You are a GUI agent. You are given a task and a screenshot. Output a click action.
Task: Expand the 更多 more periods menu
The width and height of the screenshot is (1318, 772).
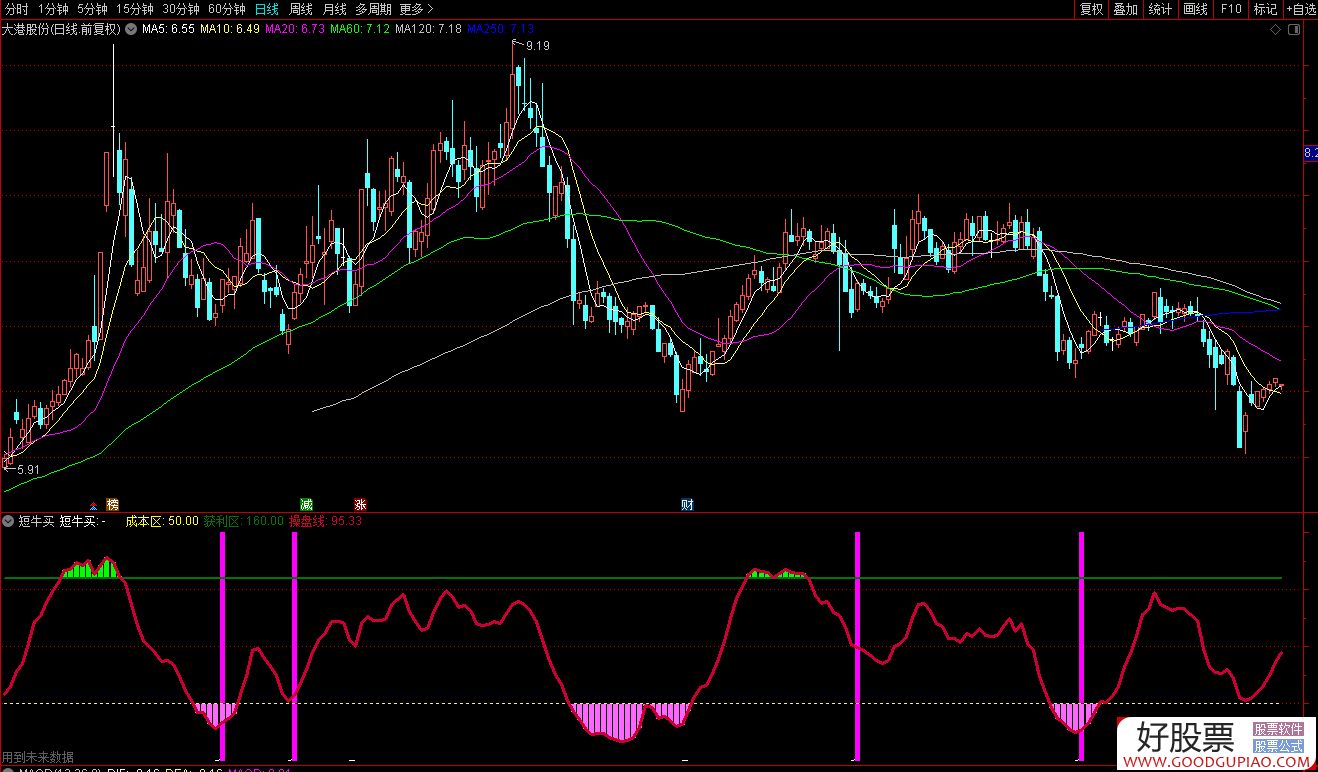(416, 9)
